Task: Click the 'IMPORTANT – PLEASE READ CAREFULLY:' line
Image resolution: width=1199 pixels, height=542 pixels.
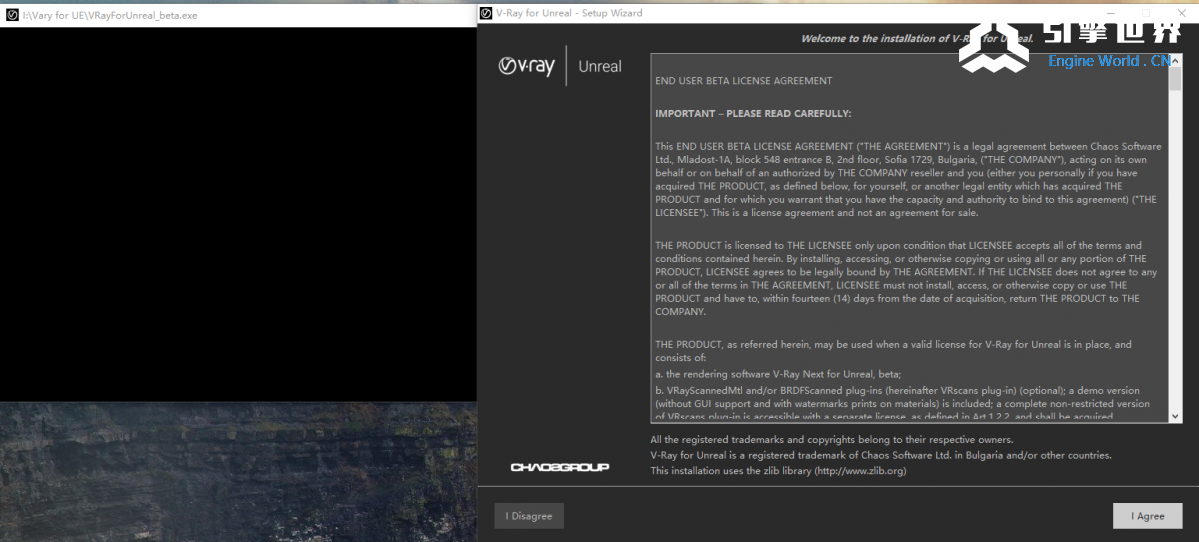Action: 752,113
